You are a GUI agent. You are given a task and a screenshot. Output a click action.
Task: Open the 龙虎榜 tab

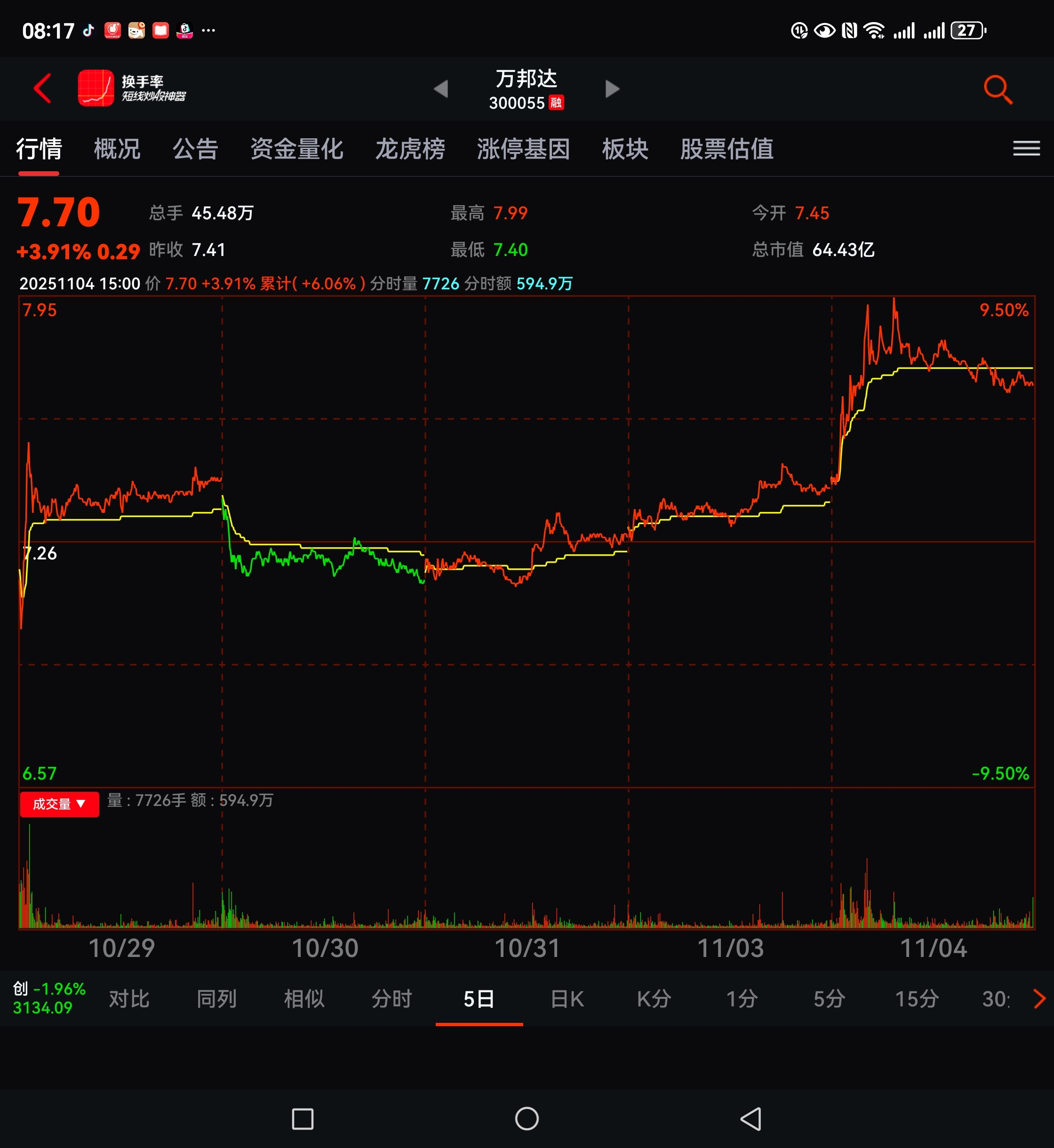click(410, 150)
